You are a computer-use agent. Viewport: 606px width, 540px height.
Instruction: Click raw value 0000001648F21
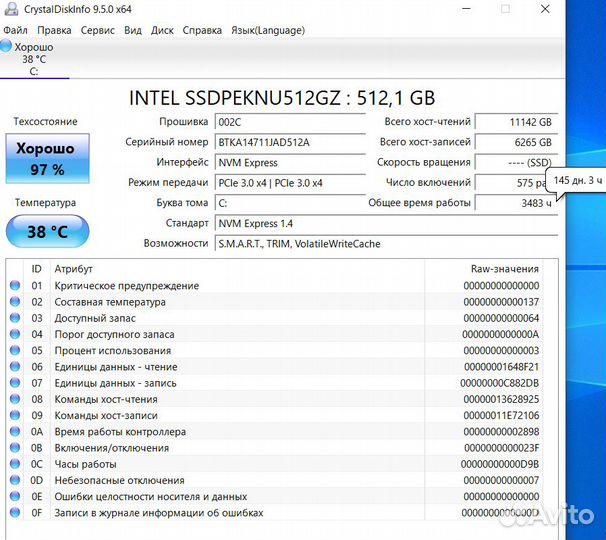coord(501,367)
